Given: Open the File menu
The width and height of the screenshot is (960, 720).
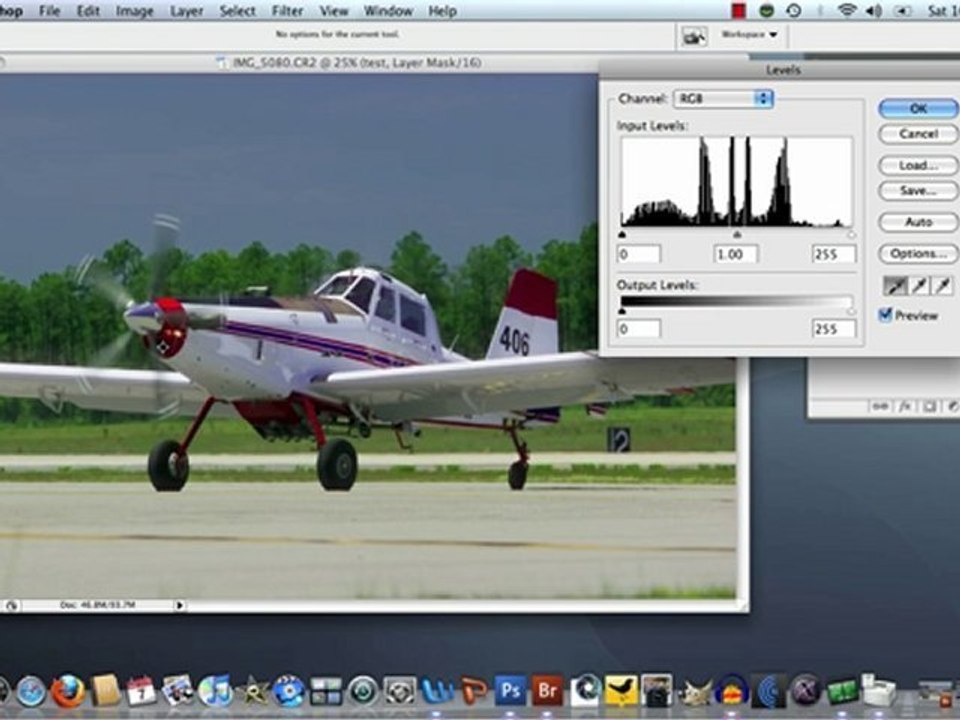Looking at the screenshot, I should 50,11.
